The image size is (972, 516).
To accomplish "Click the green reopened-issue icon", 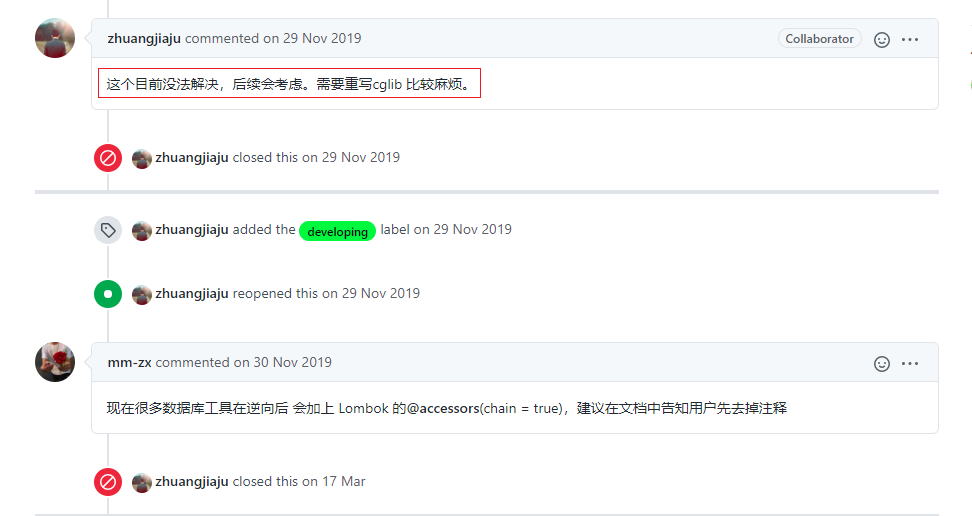I will click(x=108, y=294).
